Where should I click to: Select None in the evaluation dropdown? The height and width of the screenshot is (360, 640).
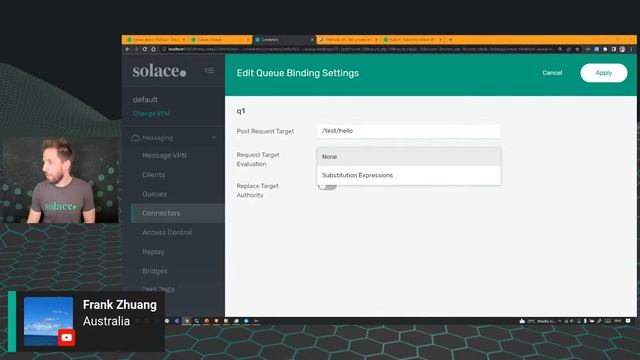point(409,157)
